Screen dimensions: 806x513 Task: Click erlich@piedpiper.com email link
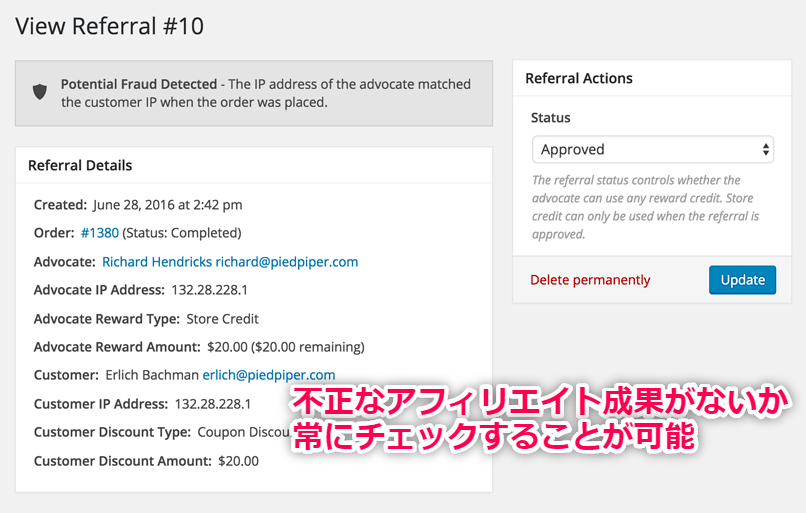(269, 375)
